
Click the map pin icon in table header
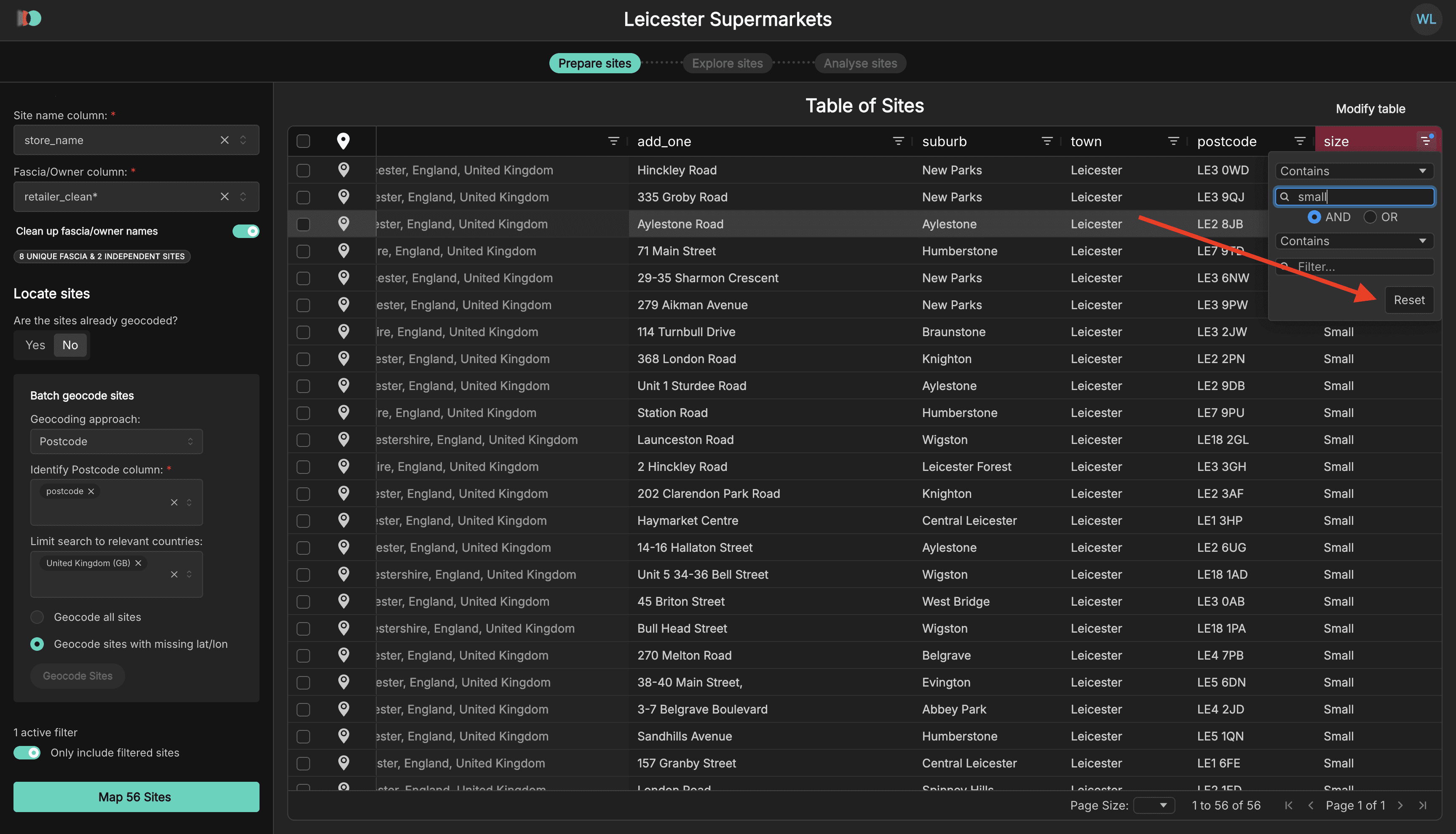tap(343, 141)
